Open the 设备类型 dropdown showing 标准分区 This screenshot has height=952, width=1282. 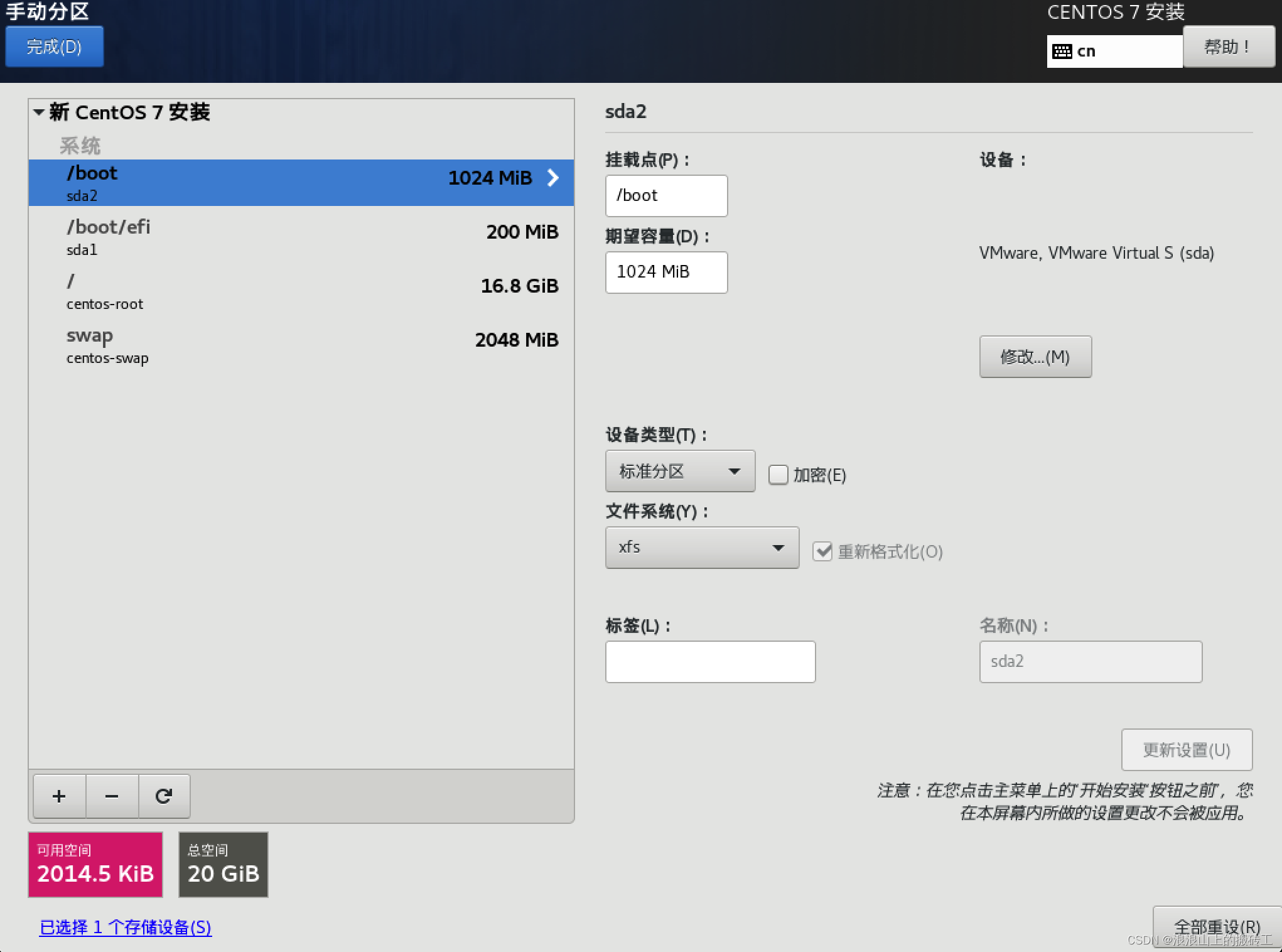[680, 471]
